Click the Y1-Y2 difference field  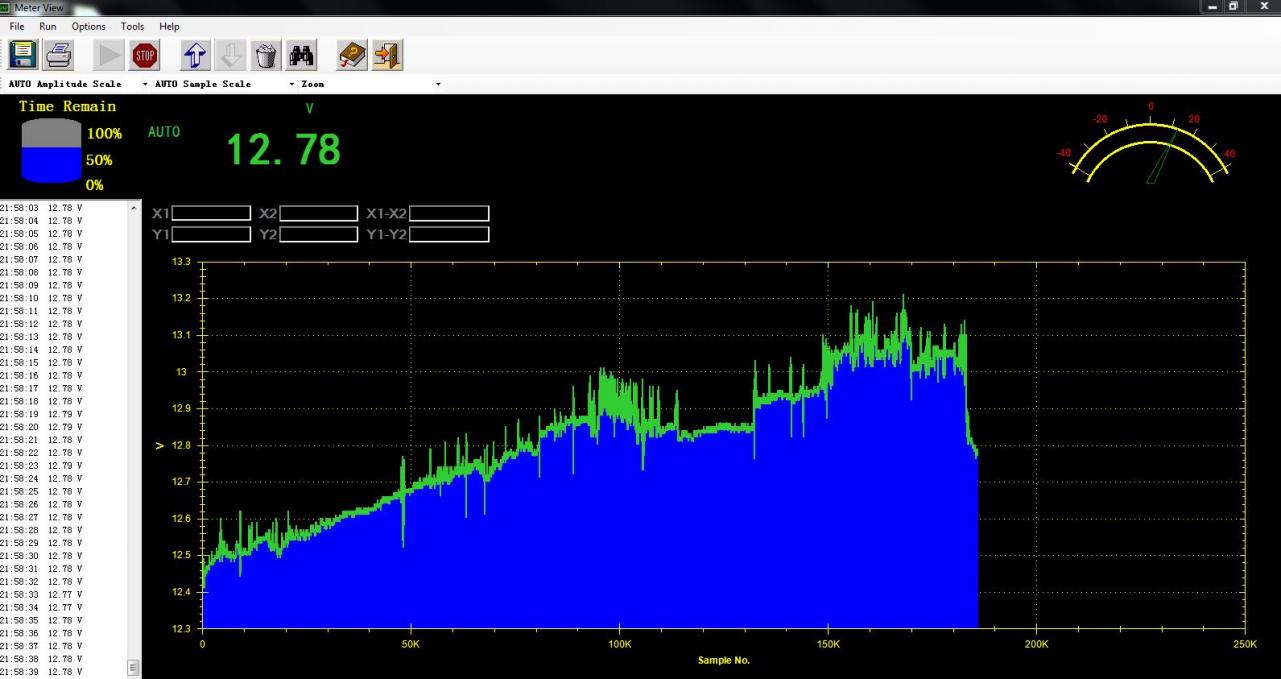tap(449, 234)
